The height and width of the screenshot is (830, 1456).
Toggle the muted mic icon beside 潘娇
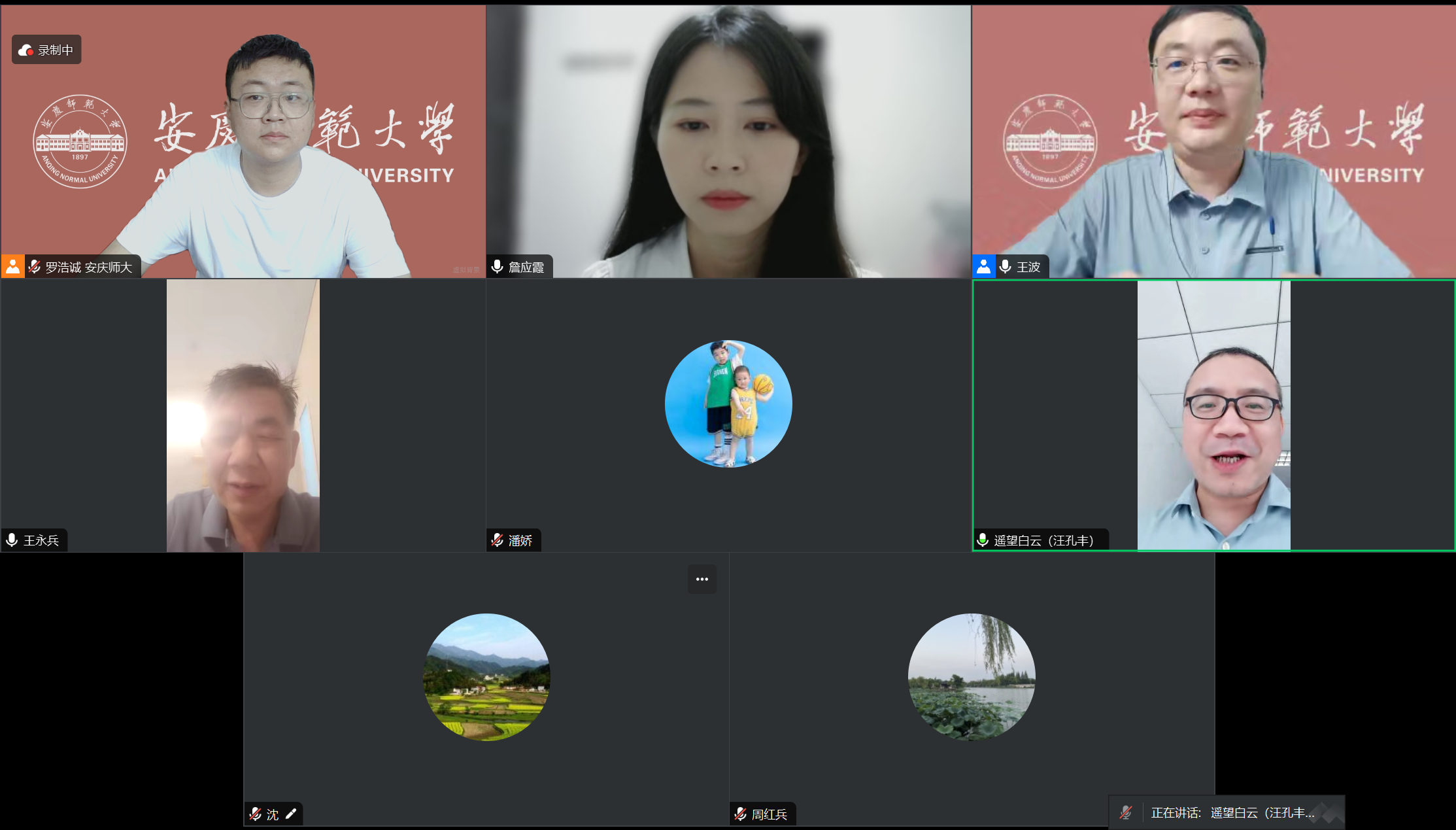(x=498, y=540)
